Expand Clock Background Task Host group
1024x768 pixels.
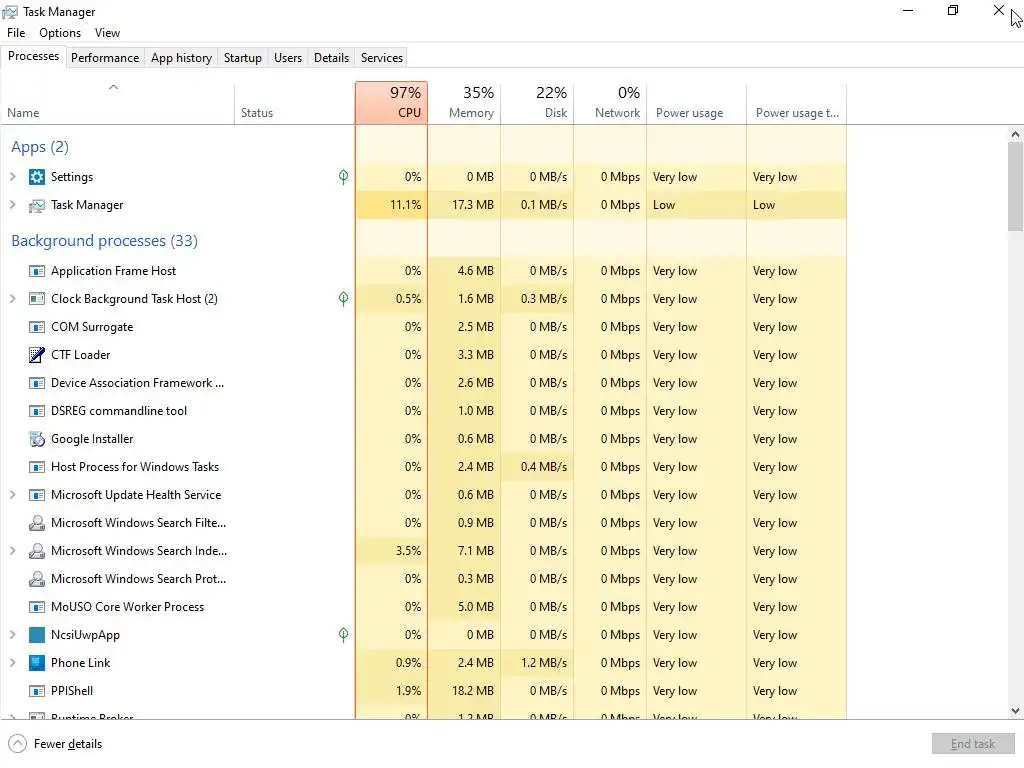tap(12, 299)
